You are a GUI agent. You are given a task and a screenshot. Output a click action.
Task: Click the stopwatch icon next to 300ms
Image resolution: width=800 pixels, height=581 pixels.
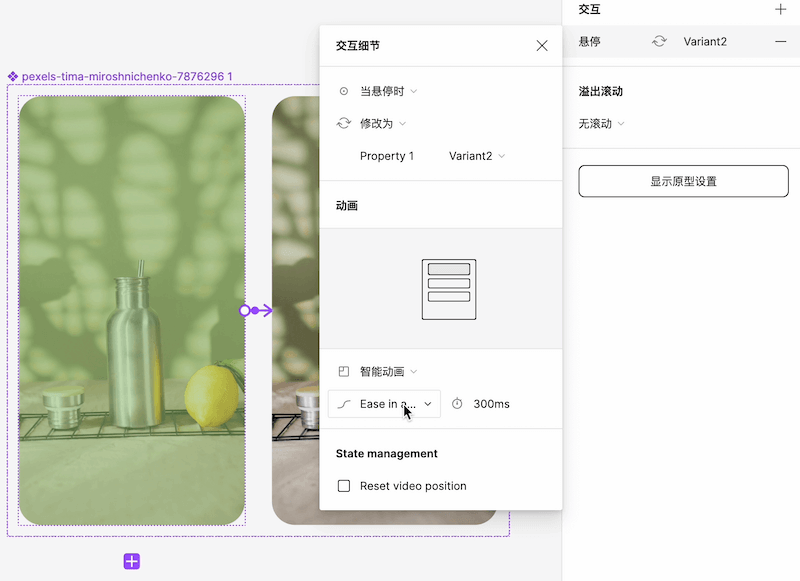[457, 404]
